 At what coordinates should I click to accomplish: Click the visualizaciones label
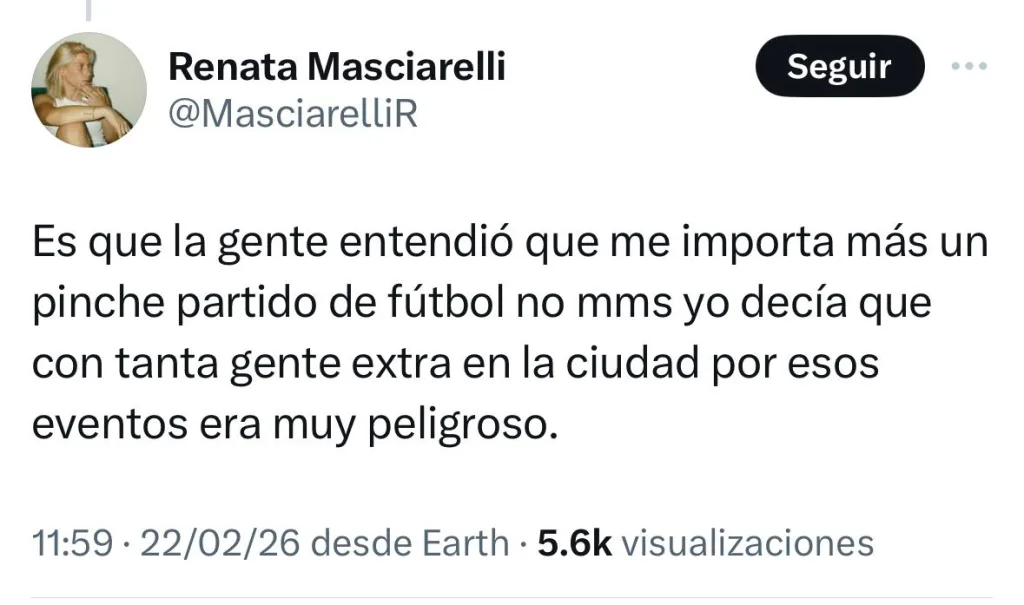pyautogui.click(x=747, y=543)
